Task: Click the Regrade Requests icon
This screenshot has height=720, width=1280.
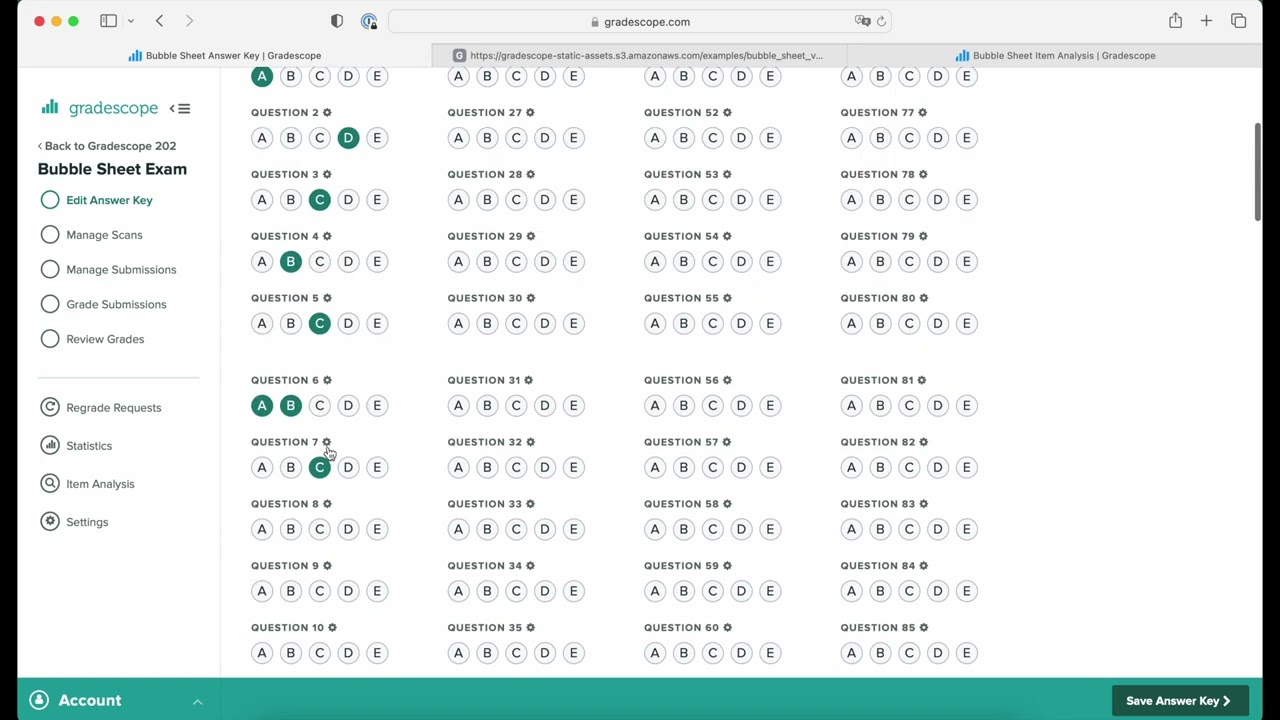Action: pyautogui.click(x=50, y=408)
